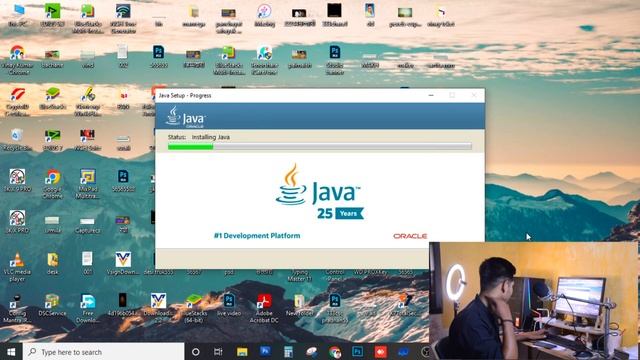Click the Type here to search box
Image resolution: width=640 pixels, height=360 pixels.
tap(104, 352)
